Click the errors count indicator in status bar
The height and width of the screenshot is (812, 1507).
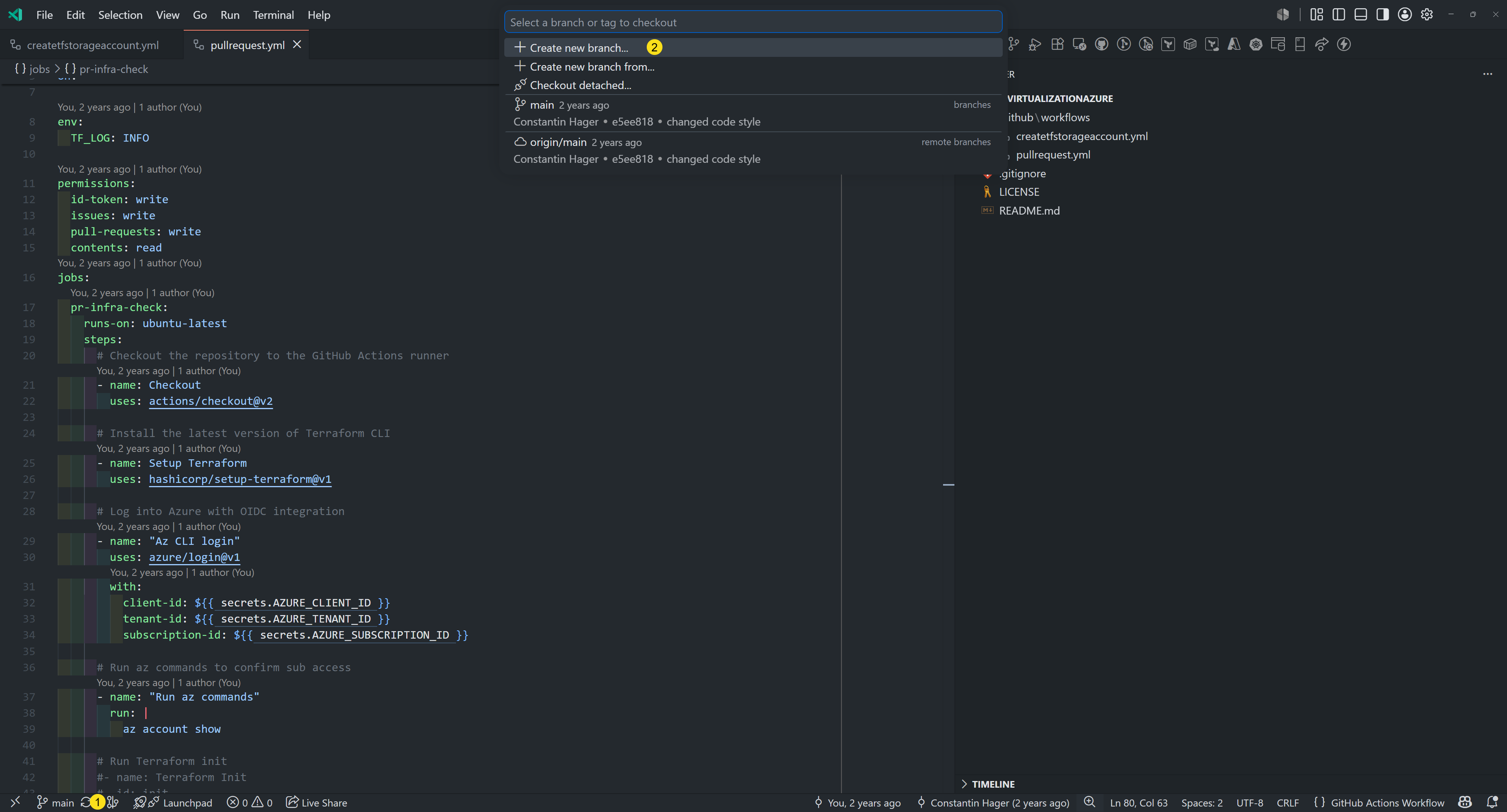click(237, 803)
